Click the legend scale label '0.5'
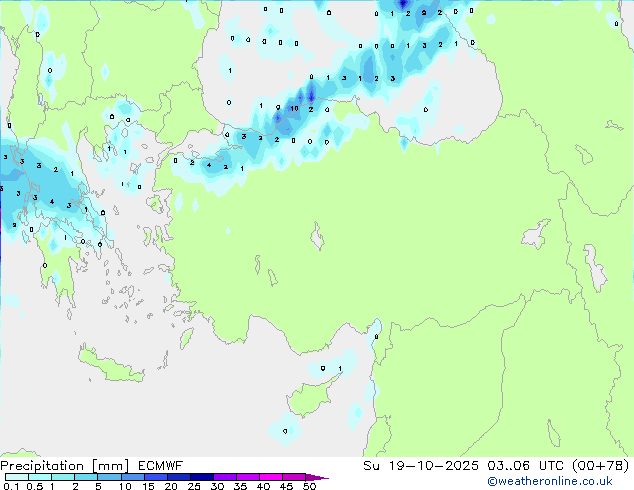 click(x=35, y=486)
